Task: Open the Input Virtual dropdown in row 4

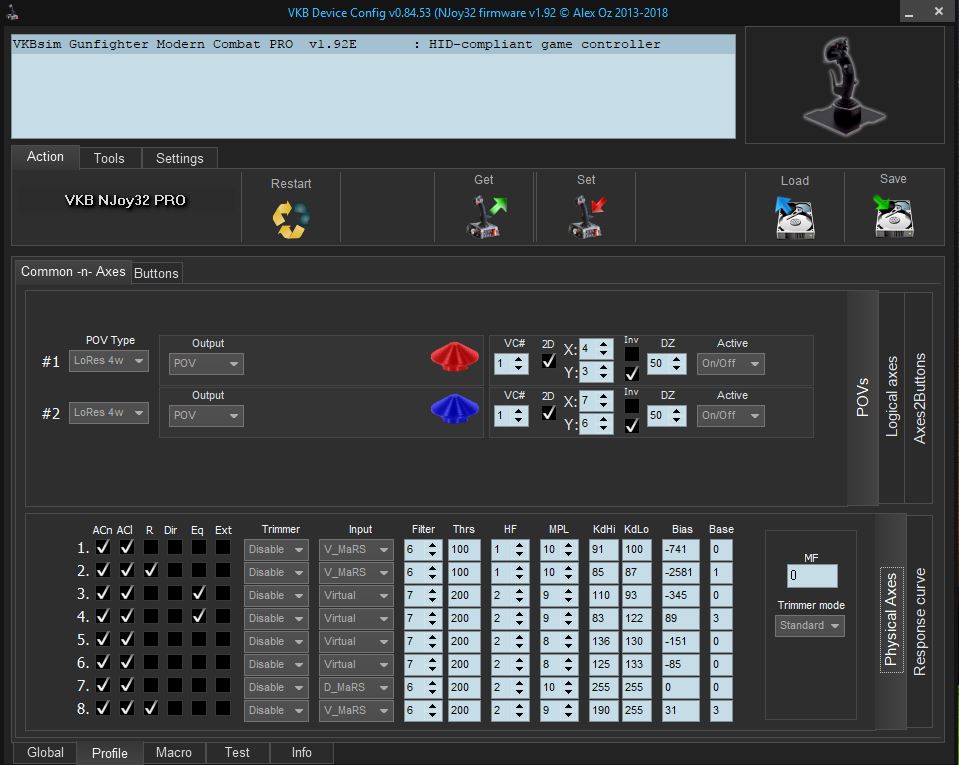Action: [x=356, y=618]
